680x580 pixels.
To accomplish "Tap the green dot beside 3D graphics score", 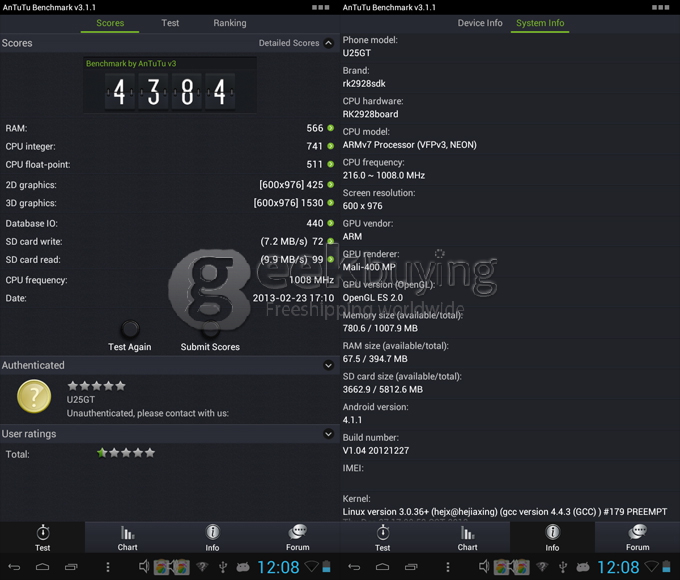I will pos(330,203).
